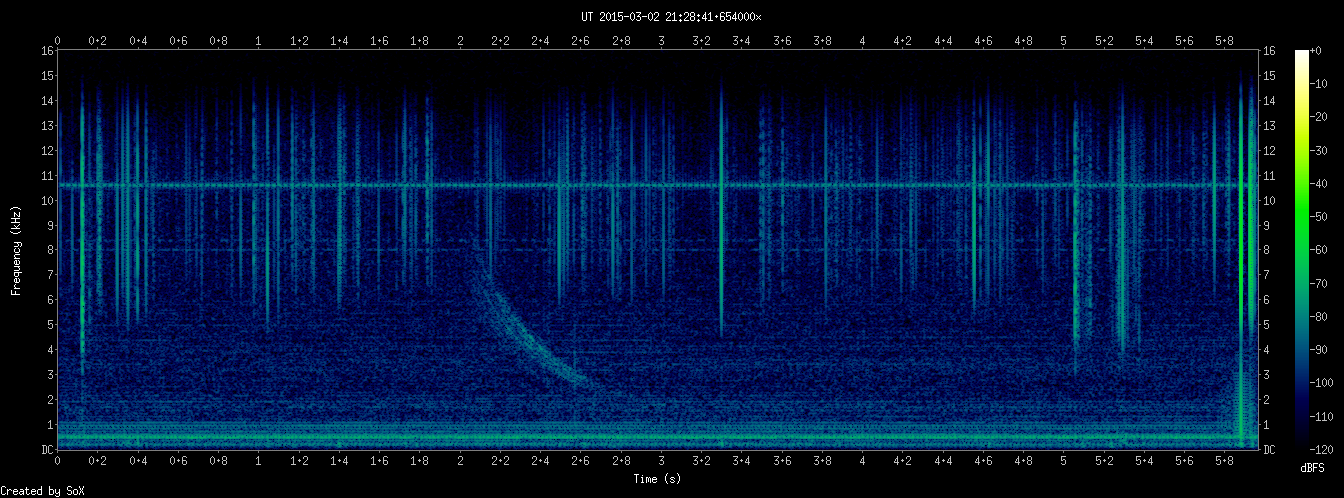Click the UT 2015-03-02 21:28:41 timestamp title
The width and height of the screenshot is (1344, 498).
click(671, 16)
